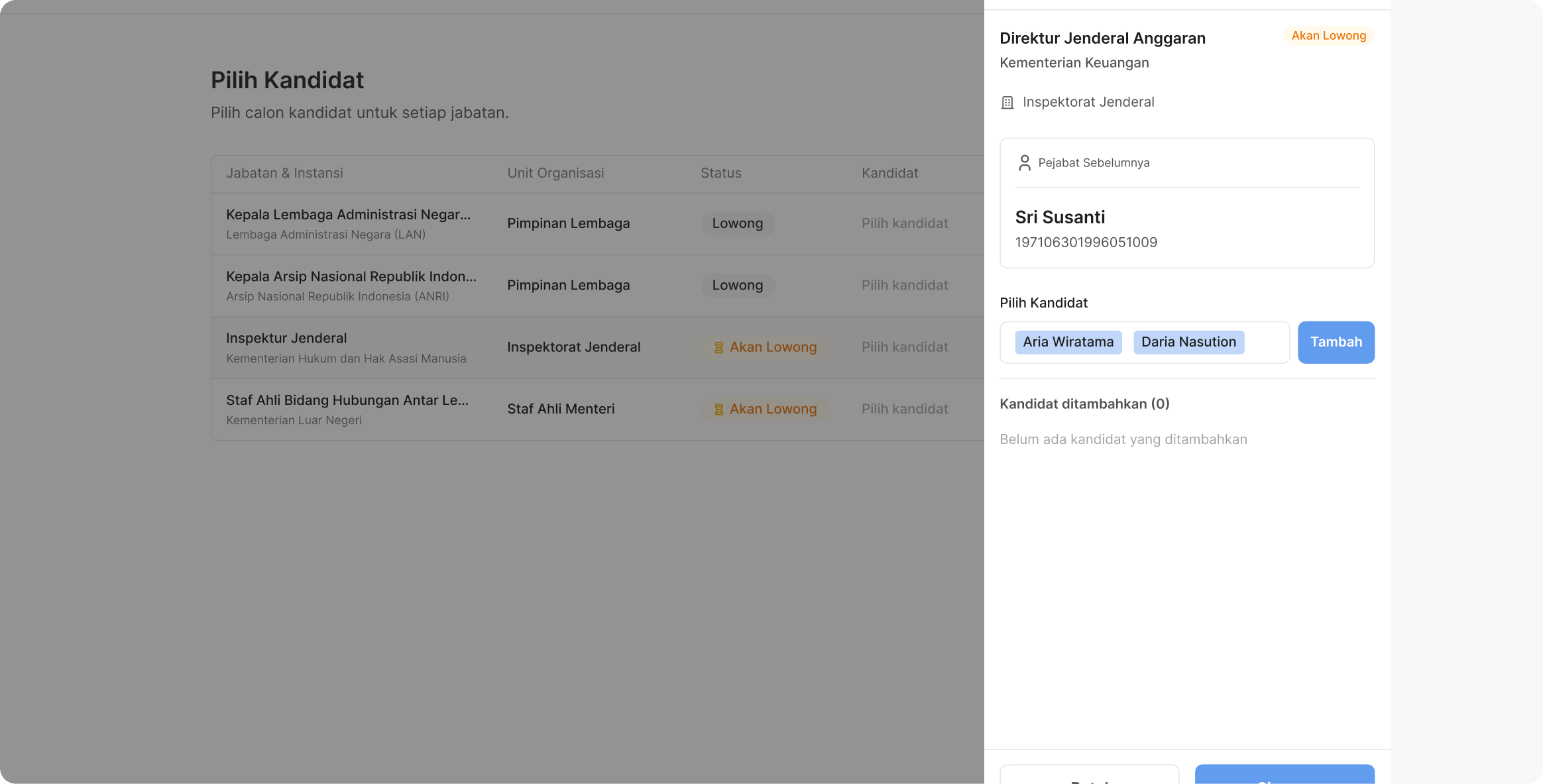Click the person icon next to Pejabat Sebelumnya
This screenshot has height=784, width=1543.
click(x=1024, y=163)
